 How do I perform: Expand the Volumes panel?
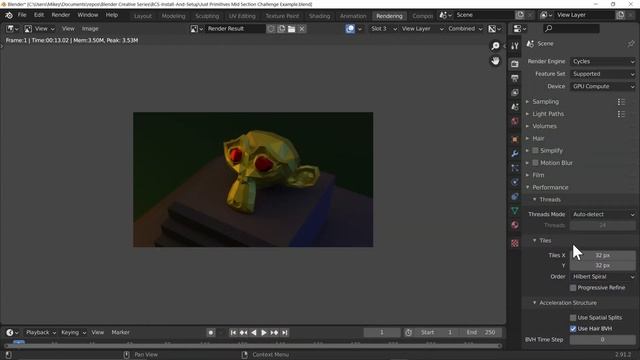[x=544, y=126]
